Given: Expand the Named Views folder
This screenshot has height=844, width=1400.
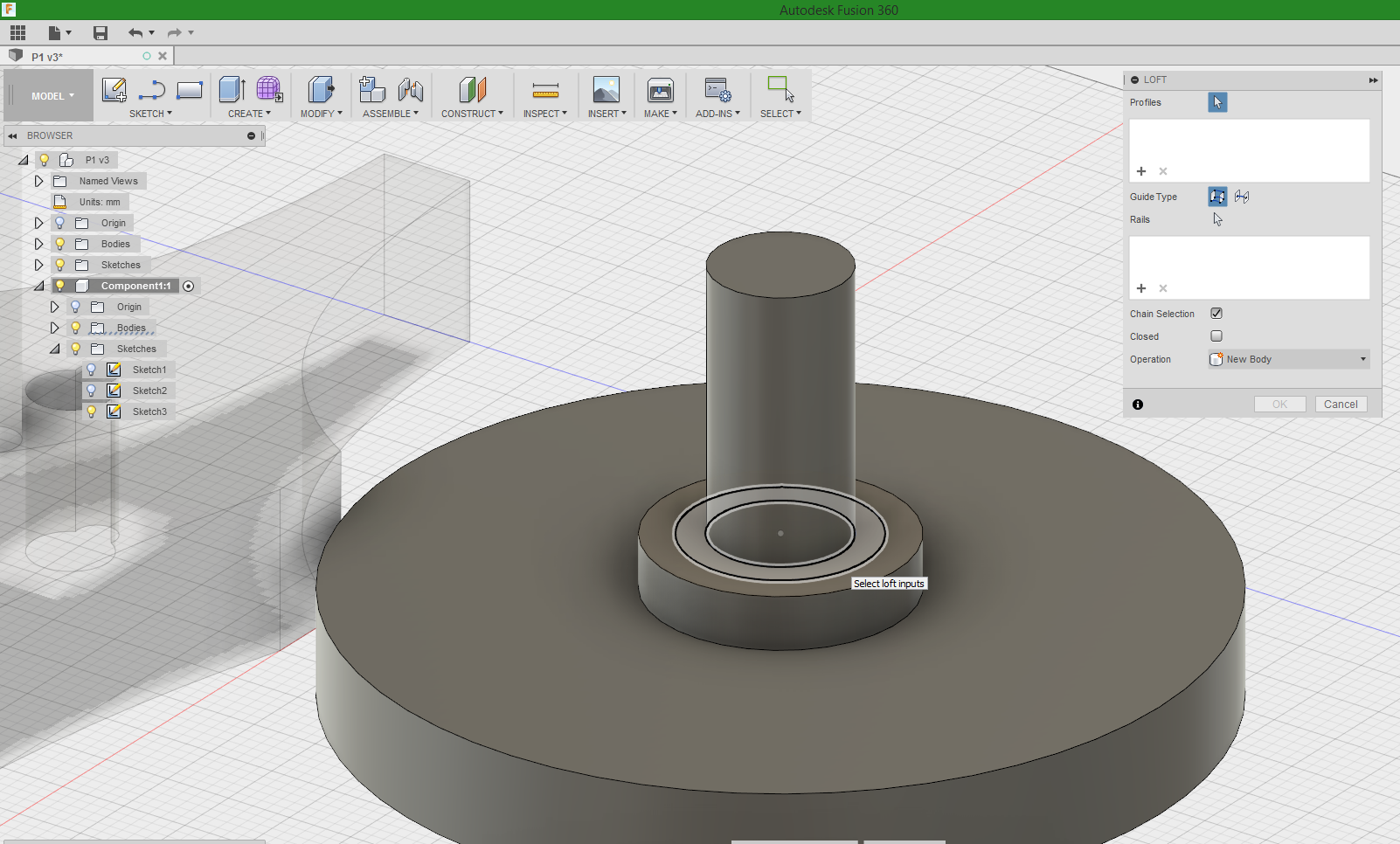Looking at the screenshot, I should click(x=38, y=181).
